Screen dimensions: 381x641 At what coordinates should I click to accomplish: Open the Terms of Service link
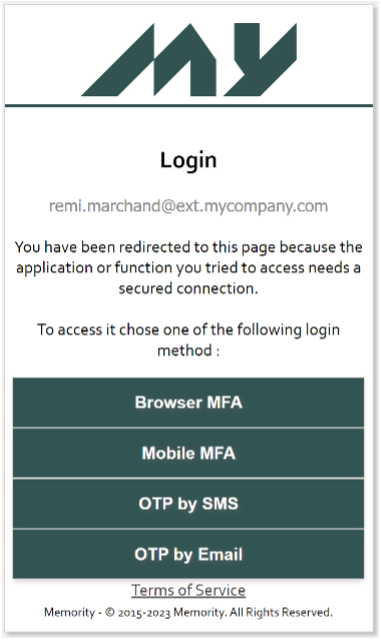(x=188, y=590)
